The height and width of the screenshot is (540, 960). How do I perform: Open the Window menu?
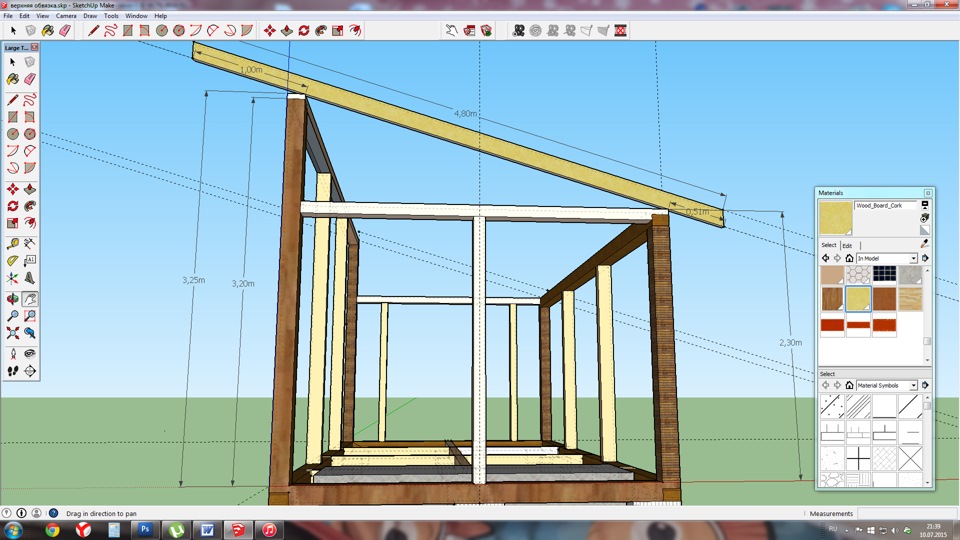pyautogui.click(x=136, y=16)
